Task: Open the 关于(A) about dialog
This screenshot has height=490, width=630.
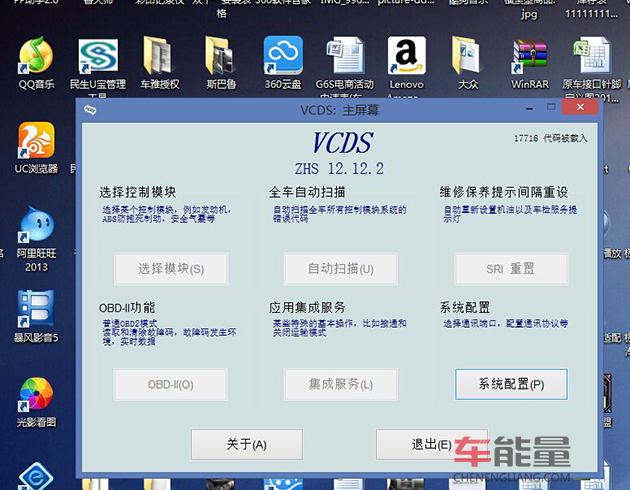Action: coord(247,444)
